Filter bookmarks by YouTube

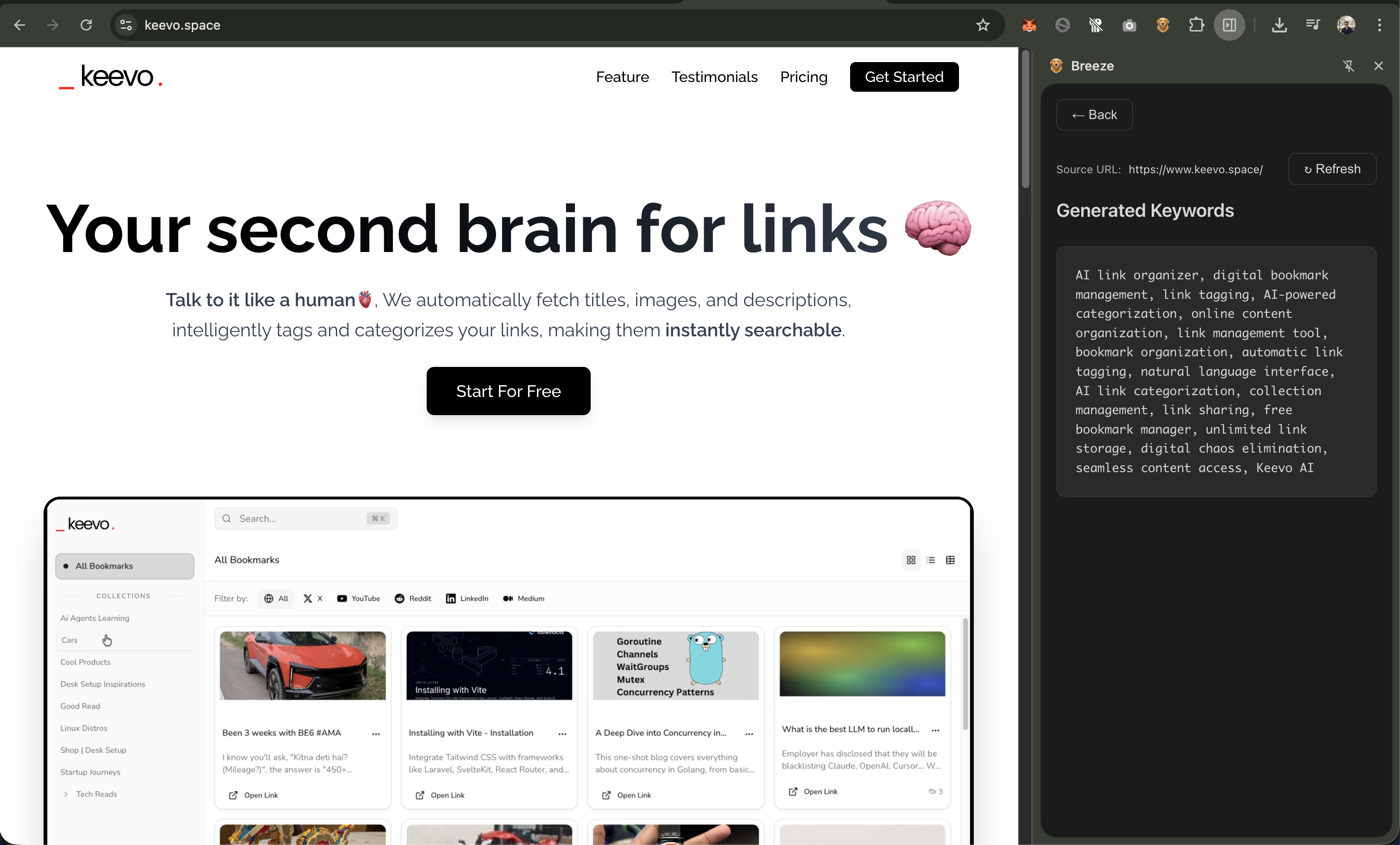point(359,599)
